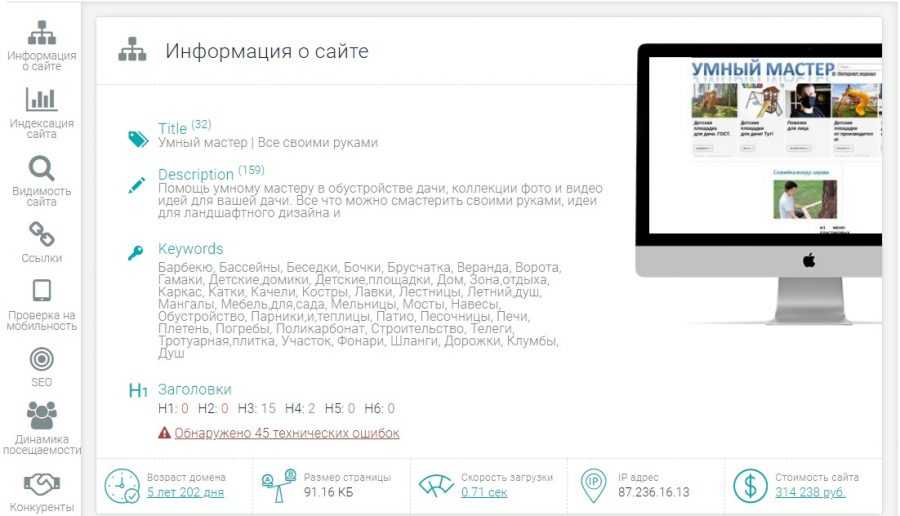Open the Конкуренты handshake icon

[41, 484]
